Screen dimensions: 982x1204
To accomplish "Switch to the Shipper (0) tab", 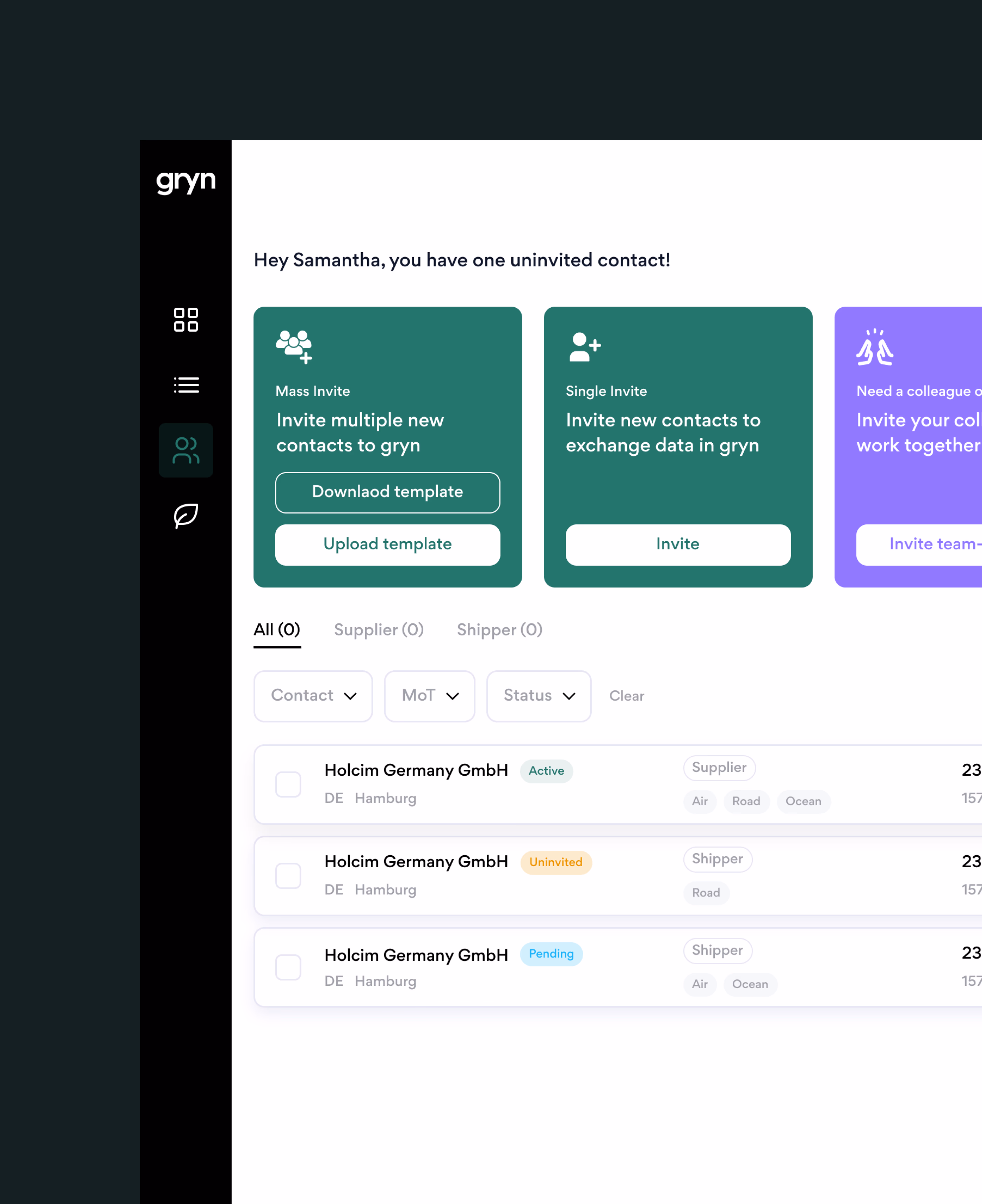I will click(x=499, y=630).
